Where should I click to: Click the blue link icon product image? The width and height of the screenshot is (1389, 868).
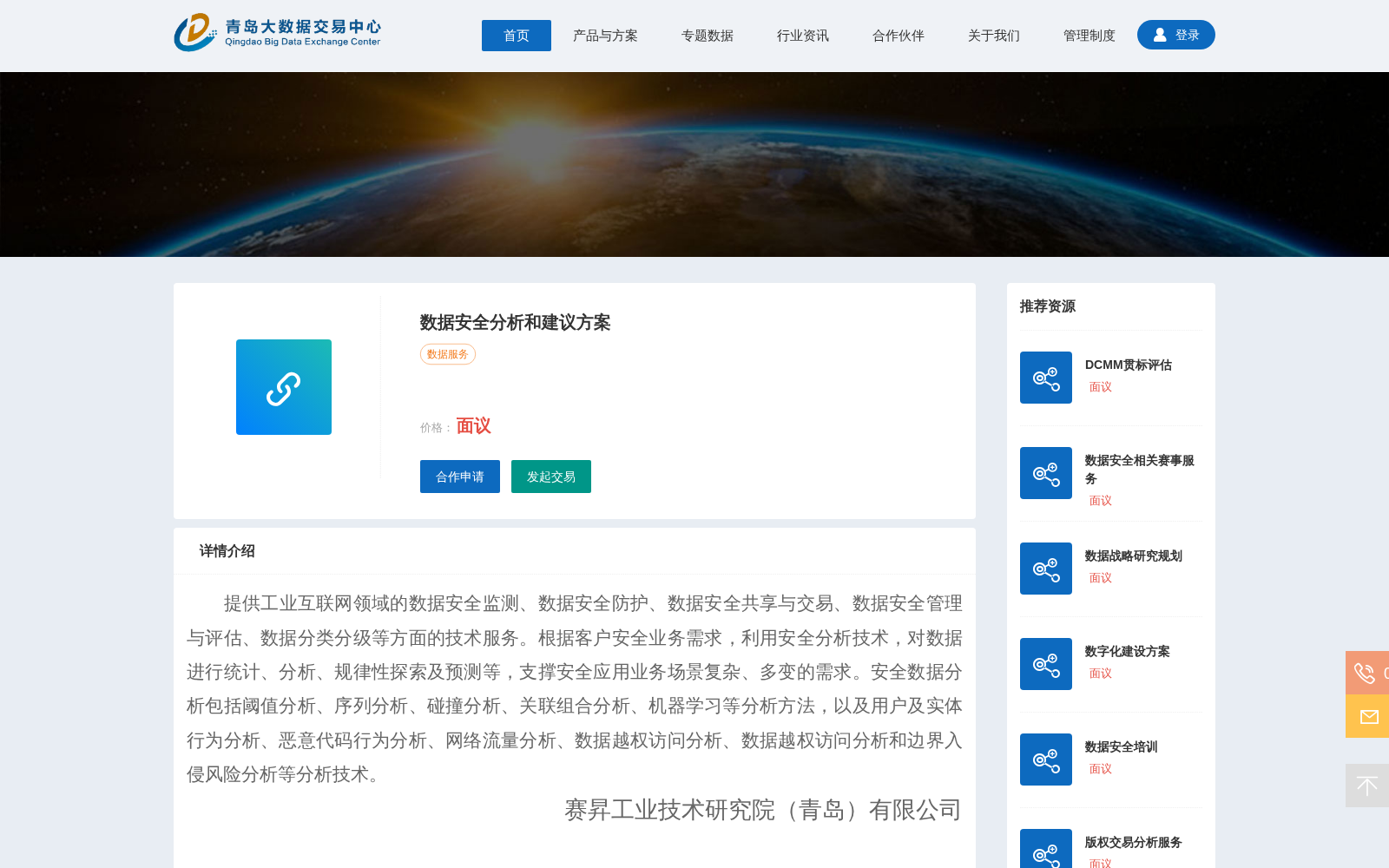click(284, 387)
